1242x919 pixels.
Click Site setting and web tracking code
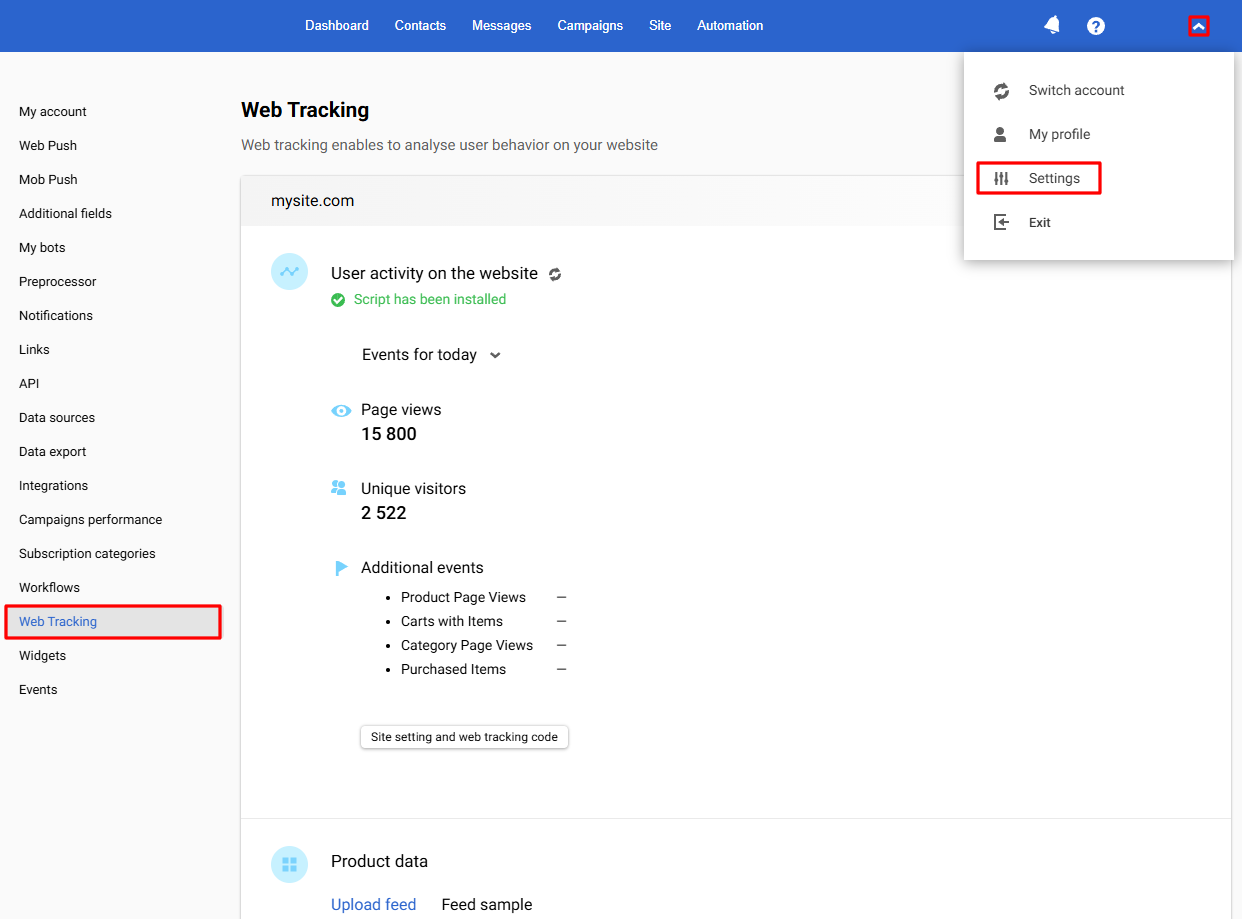464,737
